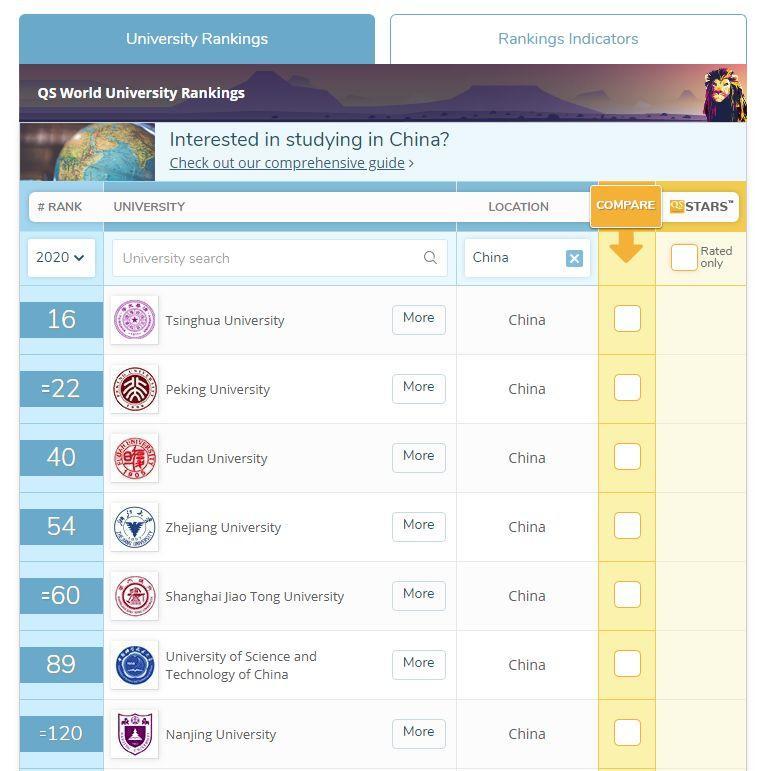Expand More for Zhejiang University
The height and width of the screenshot is (771, 770).
tap(418, 527)
